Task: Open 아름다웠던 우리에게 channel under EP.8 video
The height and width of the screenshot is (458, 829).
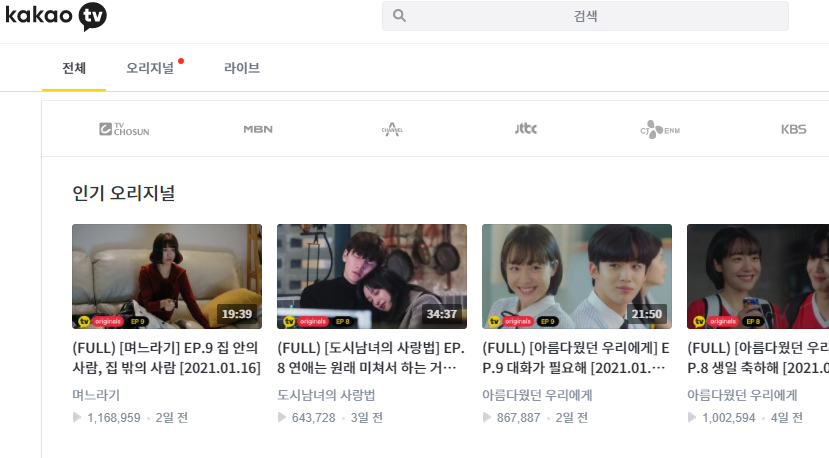Action: pyautogui.click(x=742, y=395)
